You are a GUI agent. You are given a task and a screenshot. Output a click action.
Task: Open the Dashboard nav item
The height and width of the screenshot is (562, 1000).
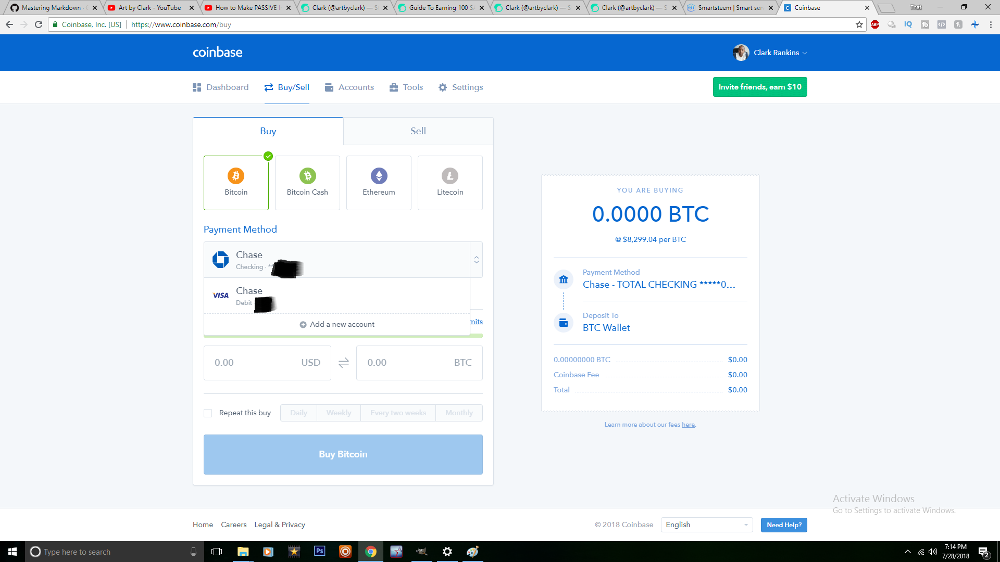click(x=221, y=87)
